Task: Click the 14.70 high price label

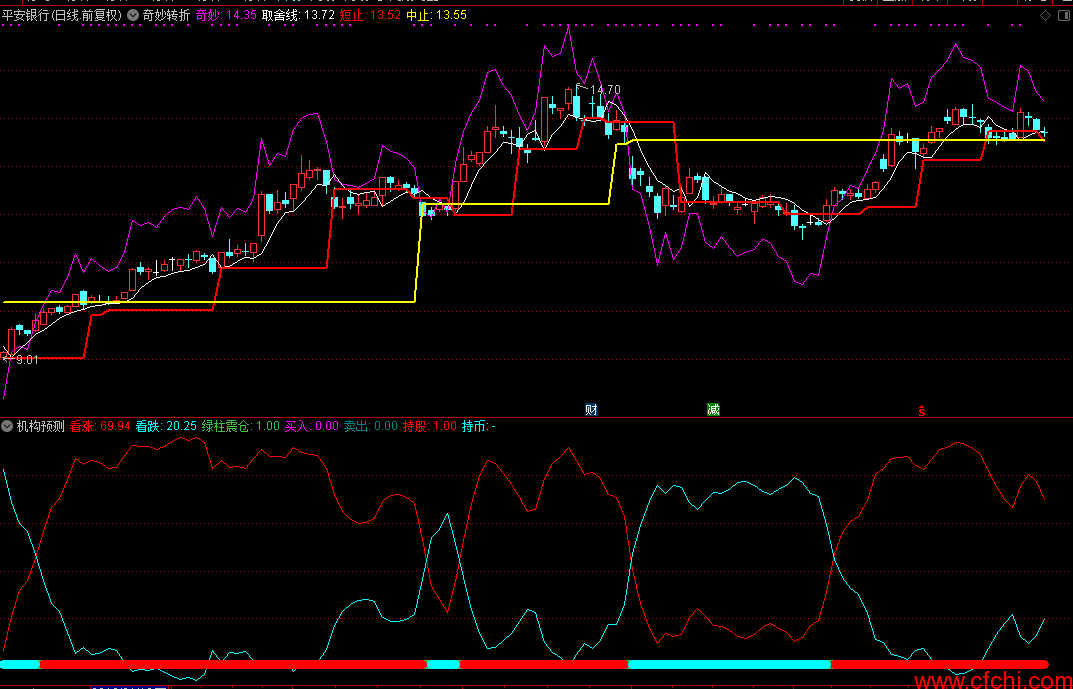Action: pos(605,90)
